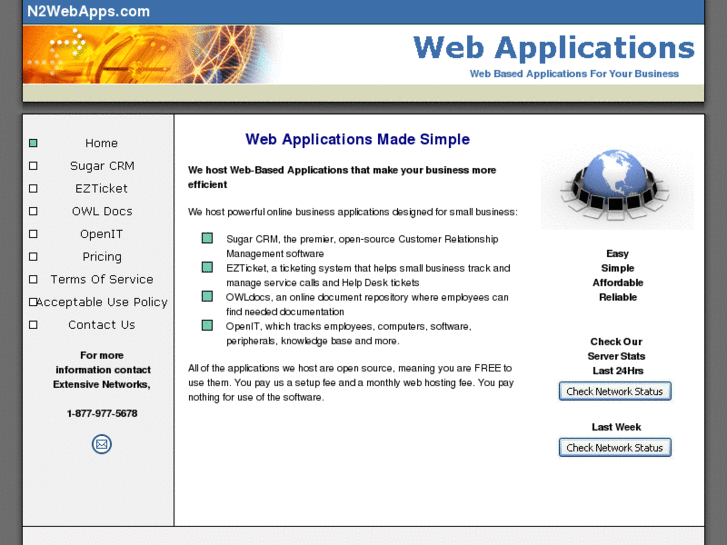
Task: Click the word 'Simple' in right column
Action: tap(618, 268)
